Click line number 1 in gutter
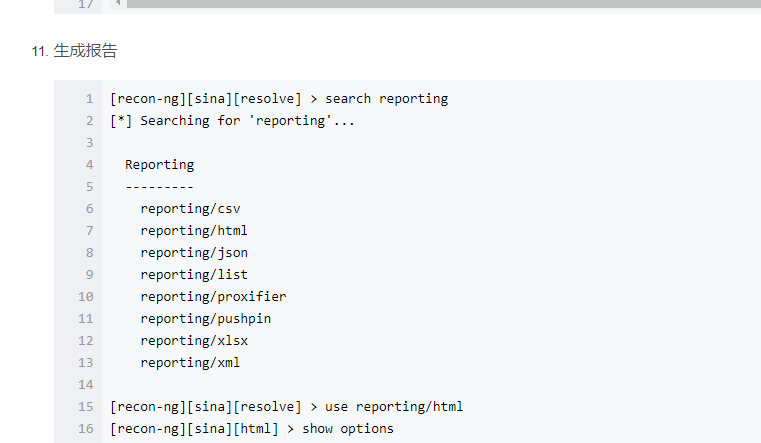 coord(89,99)
